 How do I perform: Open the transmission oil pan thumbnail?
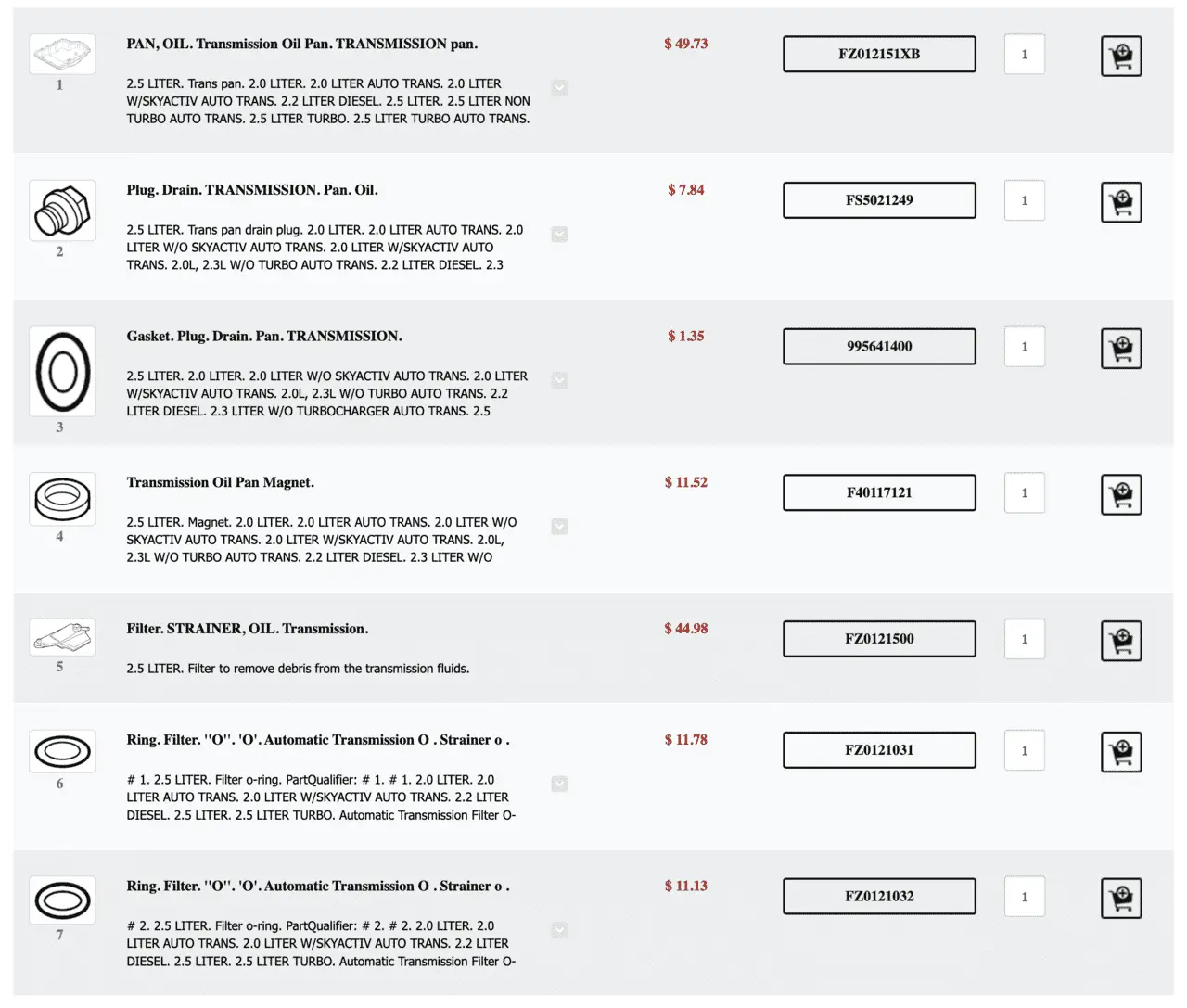62,55
